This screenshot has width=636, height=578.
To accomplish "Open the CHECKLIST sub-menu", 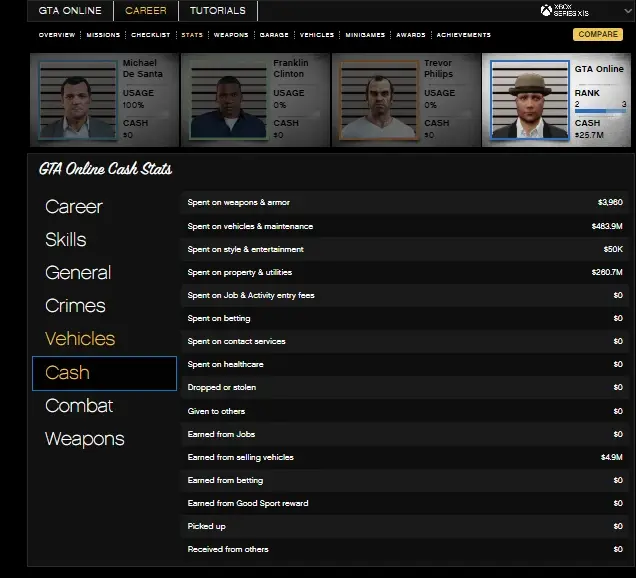I will click(x=150, y=35).
